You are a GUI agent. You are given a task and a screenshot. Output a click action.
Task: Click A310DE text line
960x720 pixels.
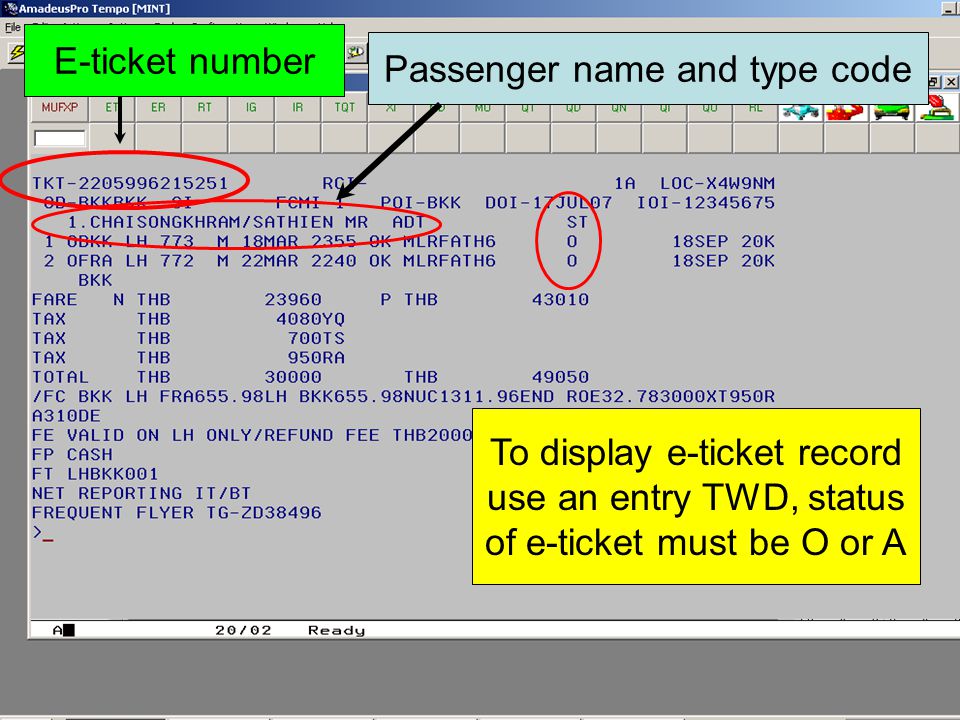(x=66, y=416)
